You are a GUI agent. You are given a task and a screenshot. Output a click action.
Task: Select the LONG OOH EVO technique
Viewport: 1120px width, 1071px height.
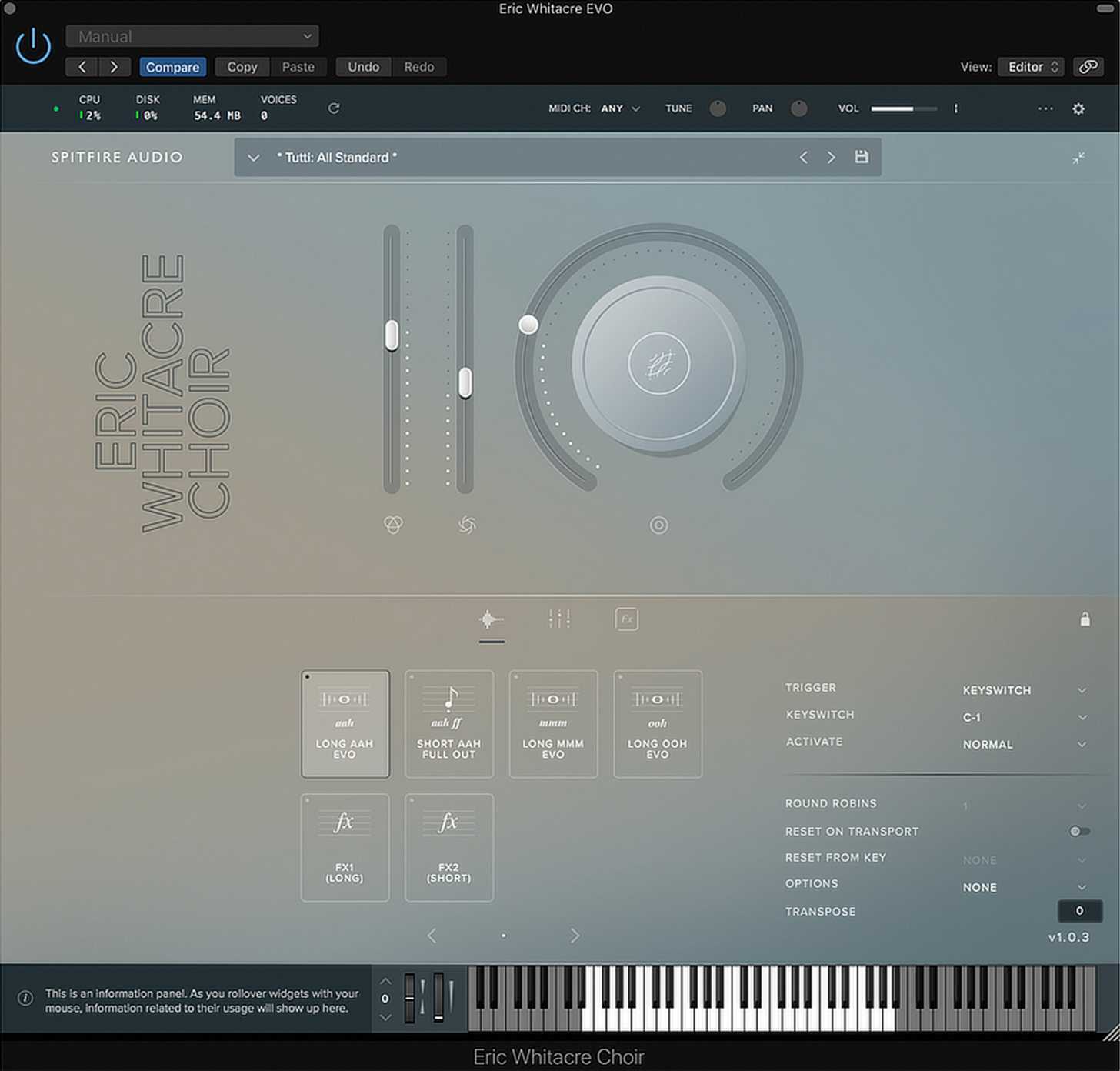(x=658, y=724)
